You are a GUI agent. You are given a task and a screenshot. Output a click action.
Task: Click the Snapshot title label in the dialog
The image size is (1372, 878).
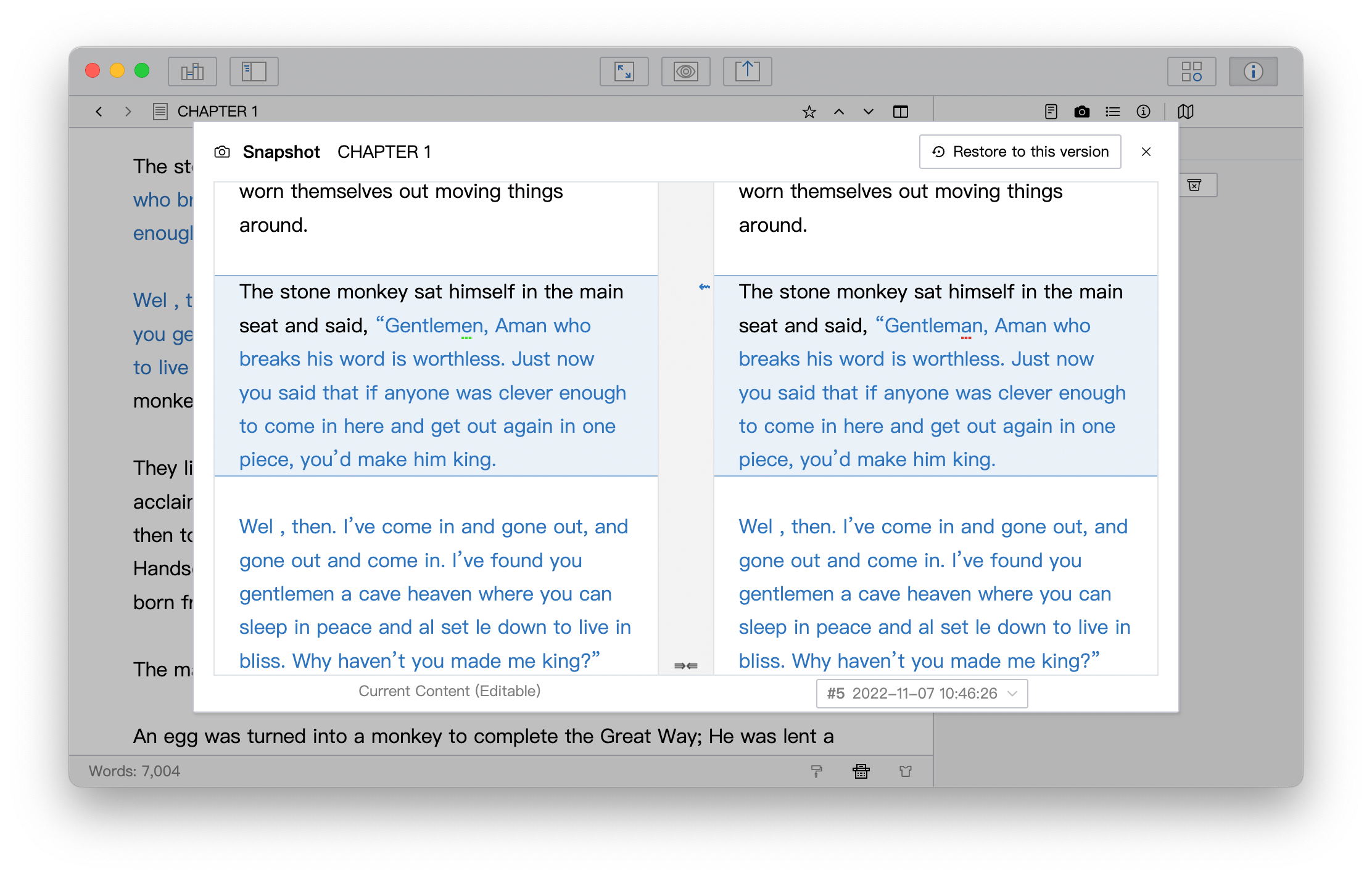pos(281,152)
